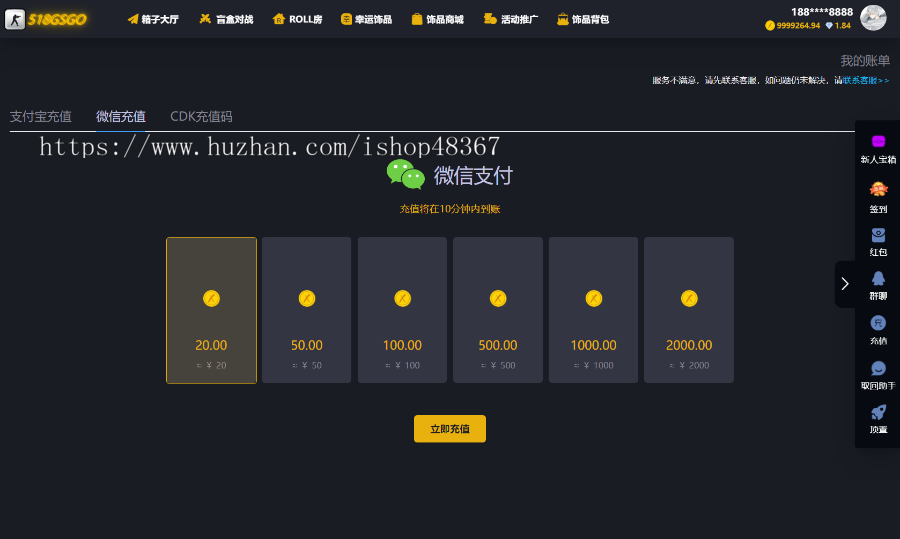Click the 立即充值 button
This screenshot has width=900, height=539.
450,429
